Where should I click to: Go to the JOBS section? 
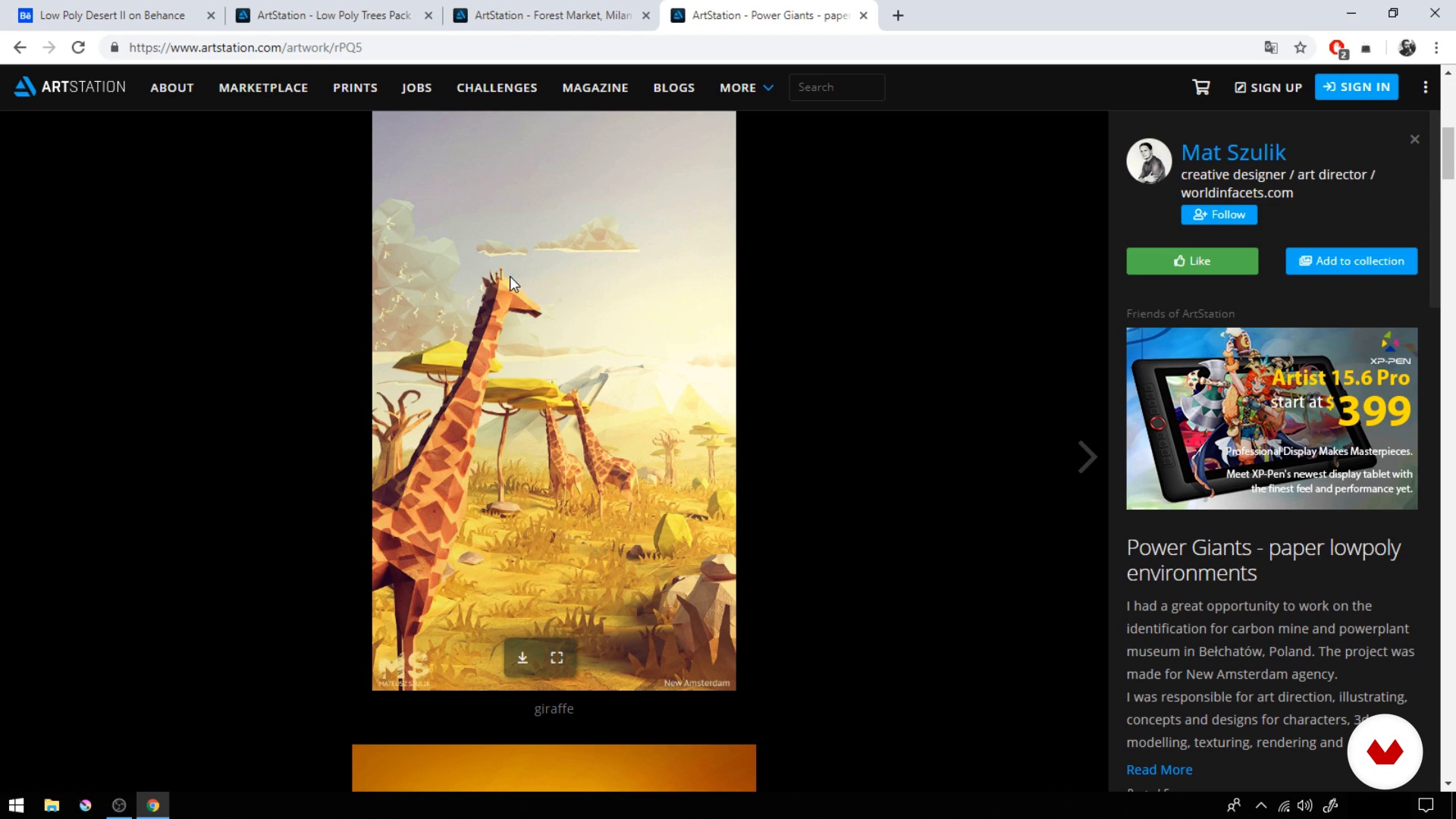[x=416, y=88]
